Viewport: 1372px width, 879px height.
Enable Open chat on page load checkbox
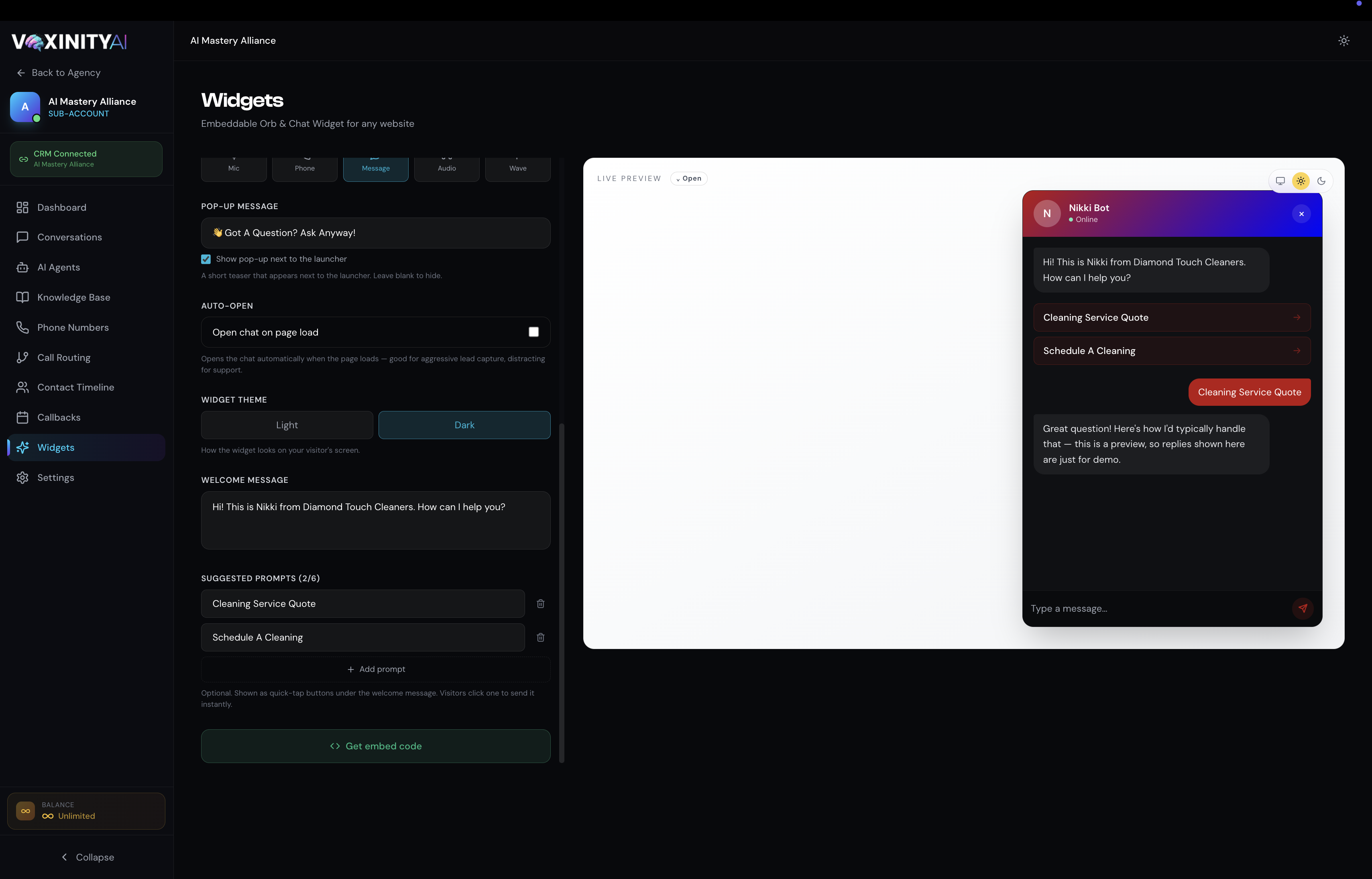pyautogui.click(x=533, y=332)
